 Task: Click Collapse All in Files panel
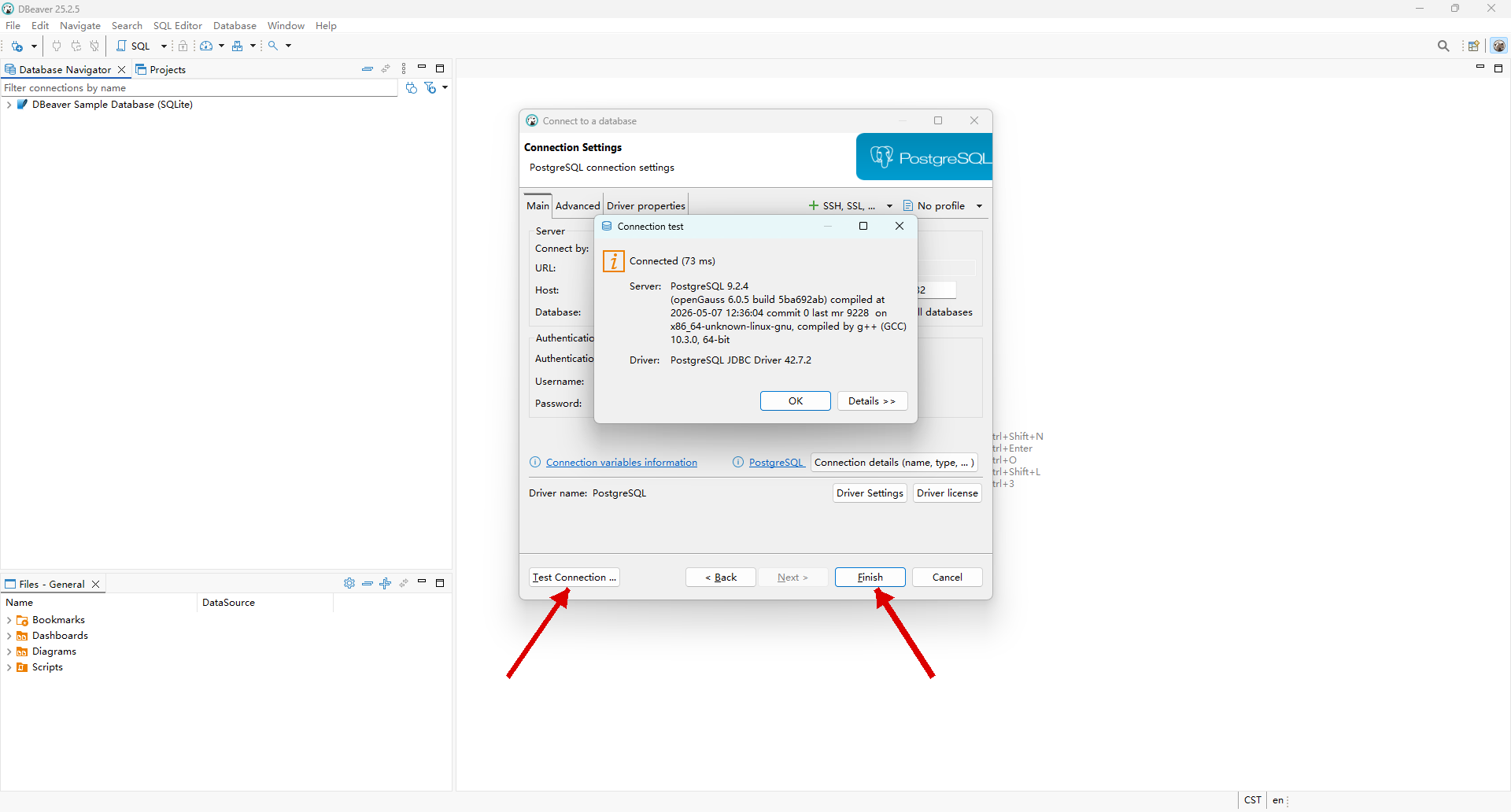tap(368, 583)
